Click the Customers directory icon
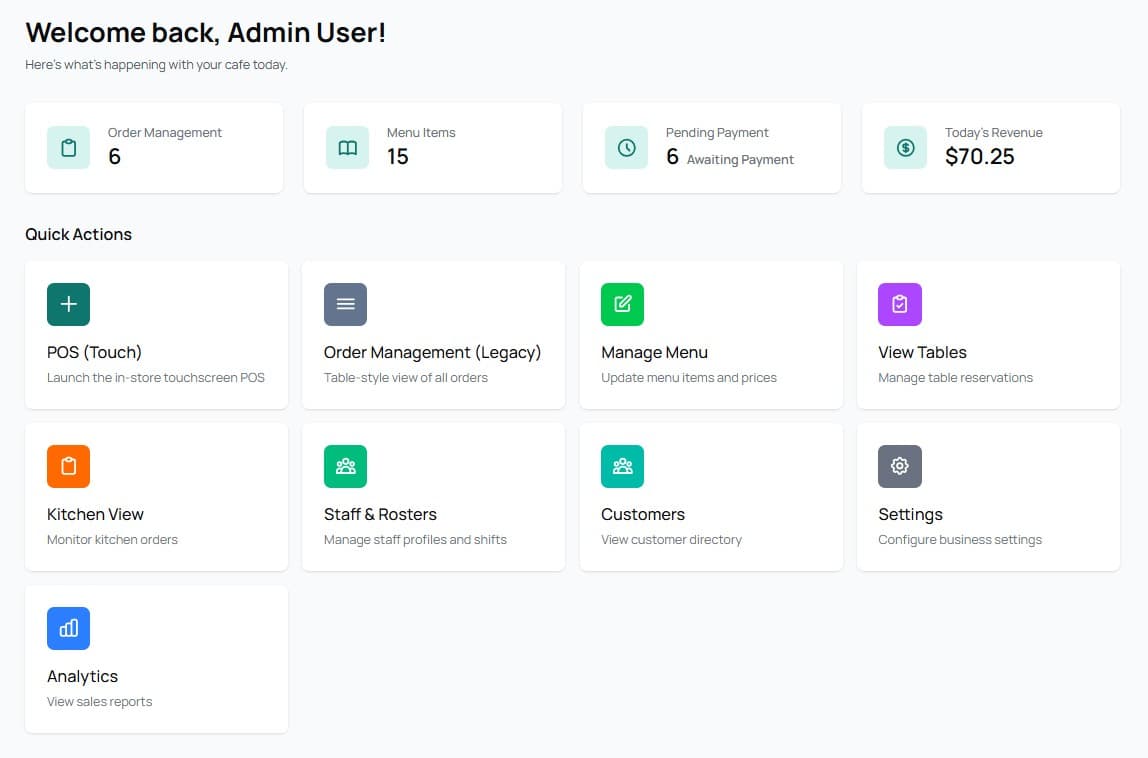The height and width of the screenshot is (758, 1148). 622,466
